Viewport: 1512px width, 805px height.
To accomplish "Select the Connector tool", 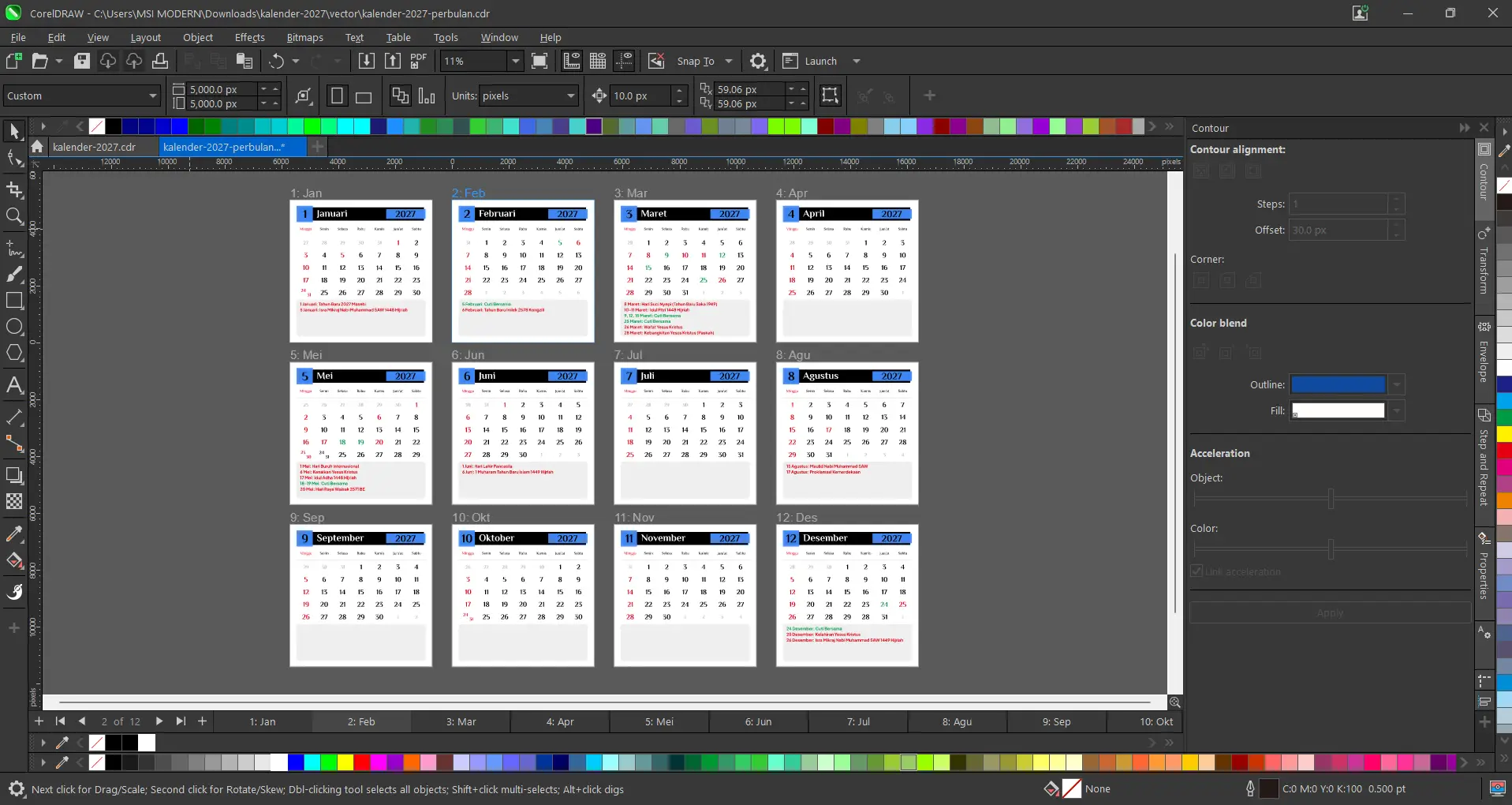I will click(14, 444).
